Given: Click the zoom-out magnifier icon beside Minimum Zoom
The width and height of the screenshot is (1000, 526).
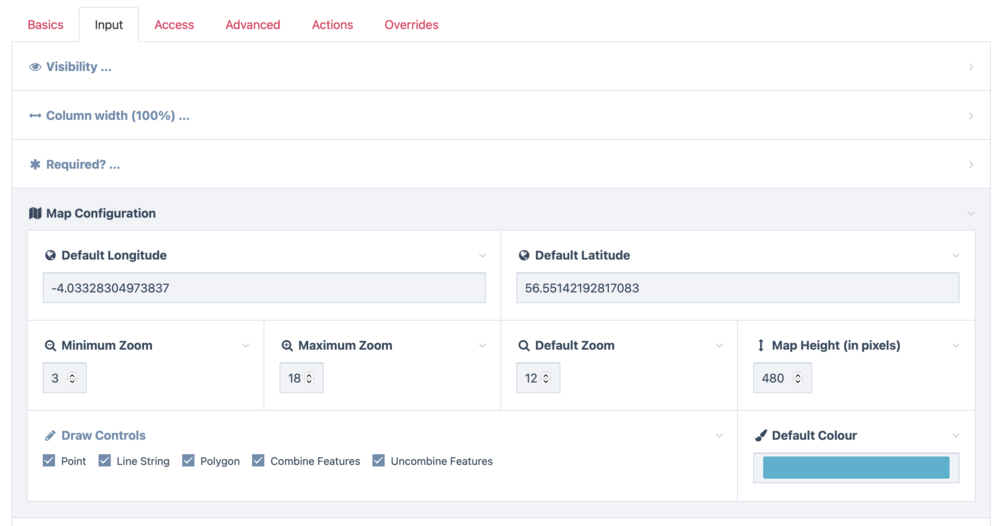Looking at the screenshot, I should pyautogui.click(x=50, y=346).
